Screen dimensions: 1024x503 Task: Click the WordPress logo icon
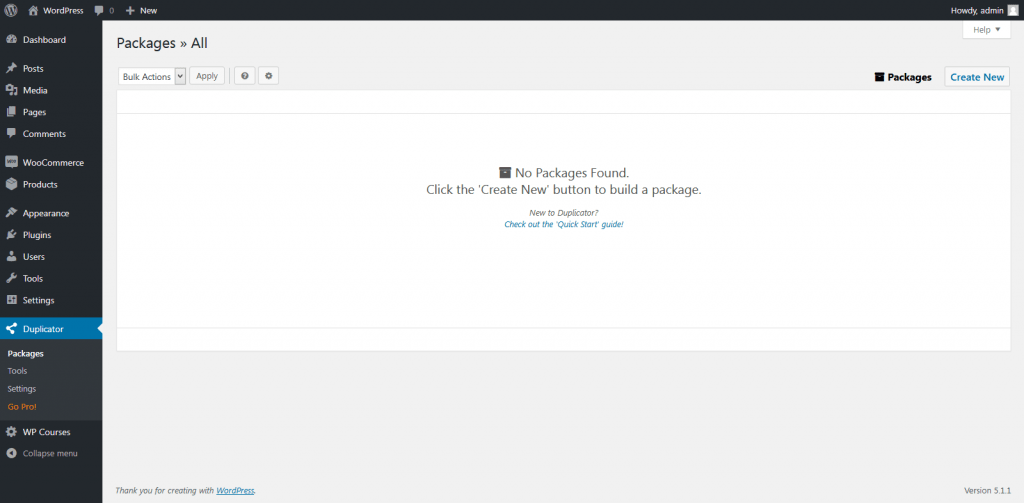(x=11, y=10)
